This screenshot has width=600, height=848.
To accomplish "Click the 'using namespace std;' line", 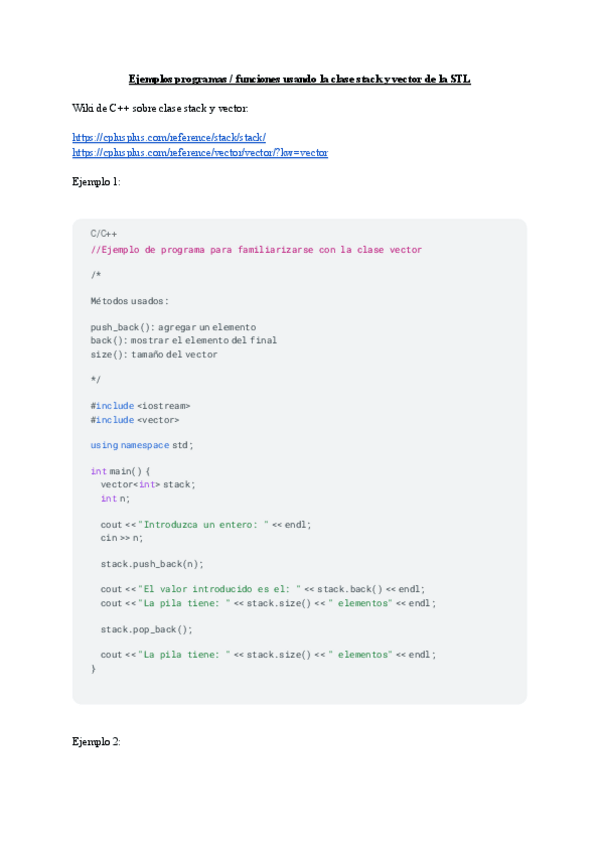I will pyautogui.click(x=142, y=445).
